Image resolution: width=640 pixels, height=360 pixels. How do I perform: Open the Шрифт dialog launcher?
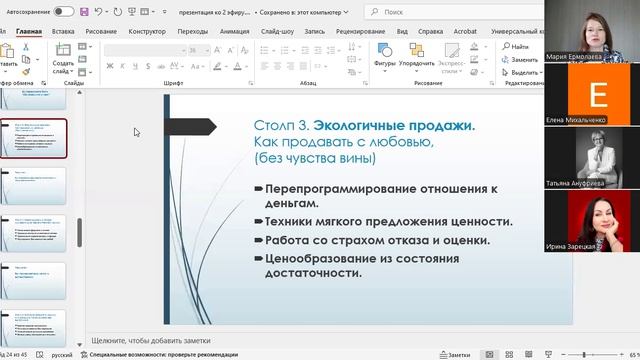coord(251,83)
